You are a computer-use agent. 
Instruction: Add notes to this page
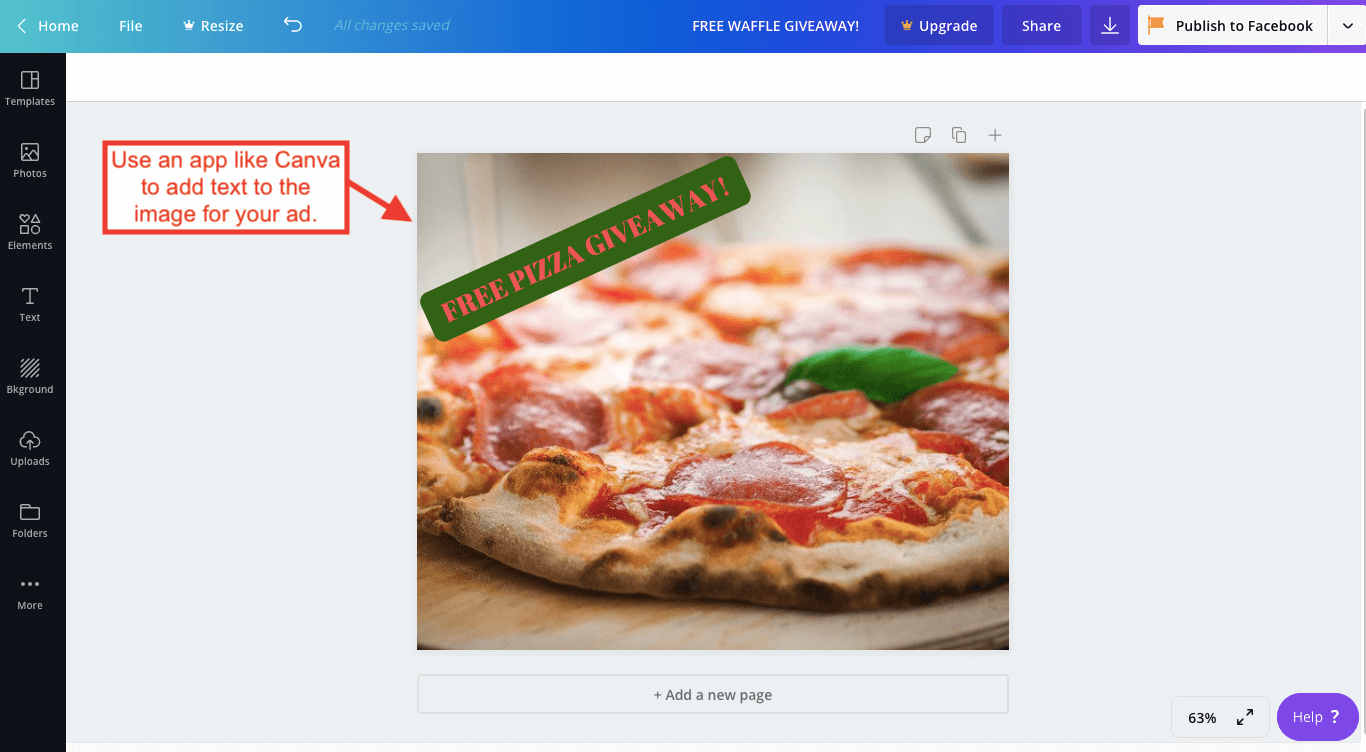[x=922, y=134]
